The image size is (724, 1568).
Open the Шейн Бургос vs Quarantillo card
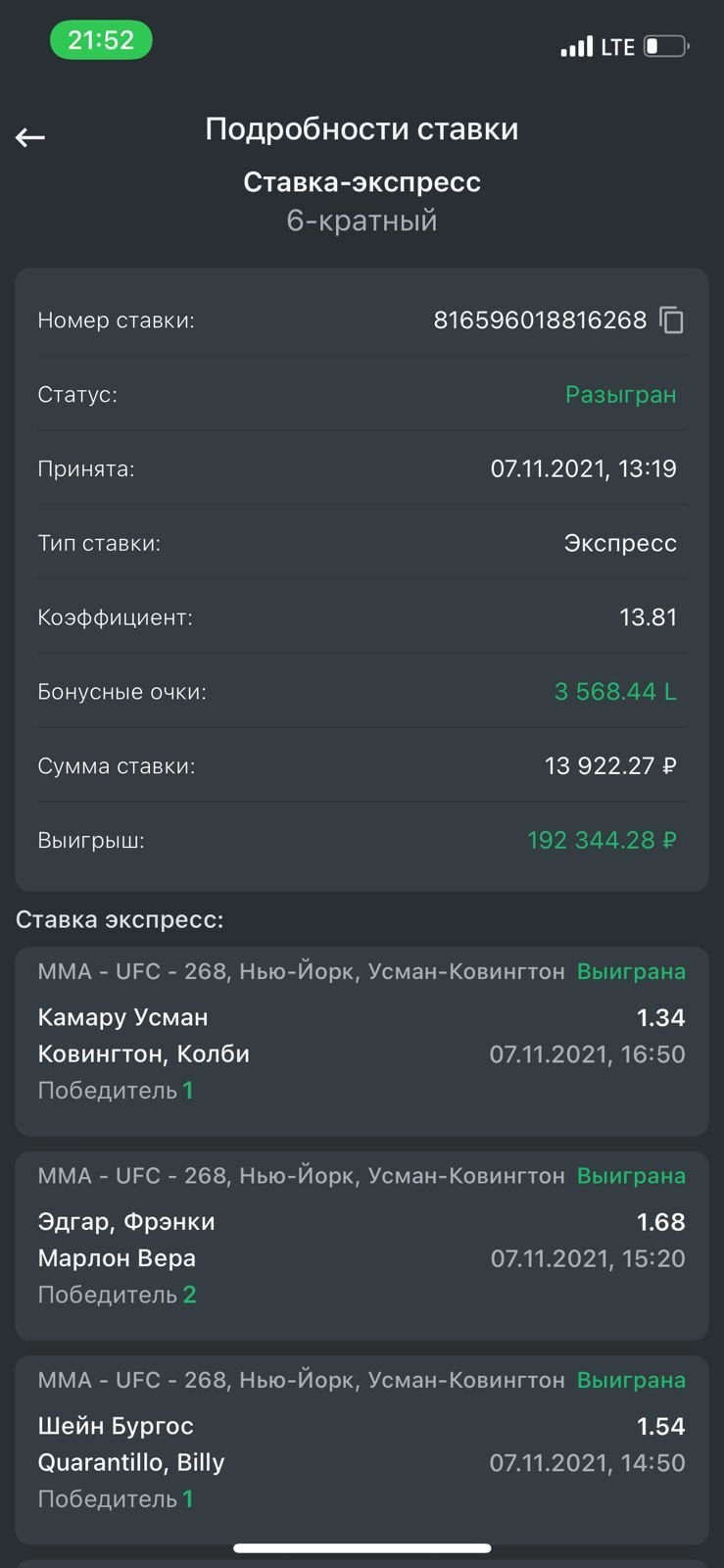click(x=362, y=1448)
